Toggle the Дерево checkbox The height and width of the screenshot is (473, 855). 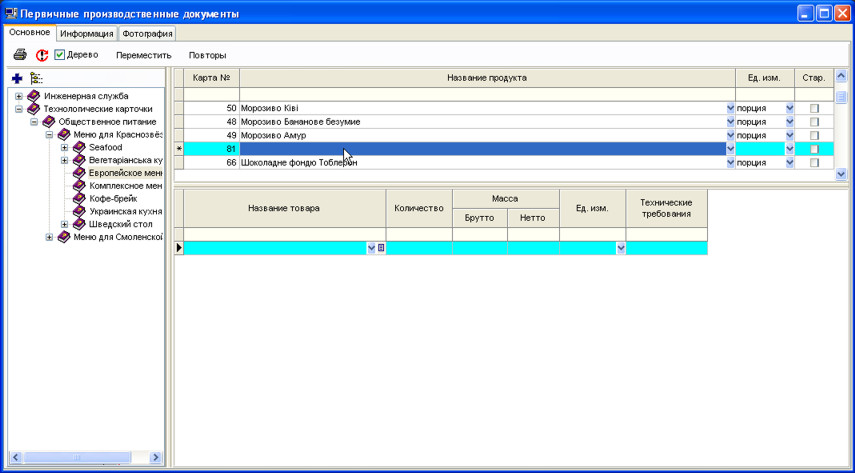60,55
